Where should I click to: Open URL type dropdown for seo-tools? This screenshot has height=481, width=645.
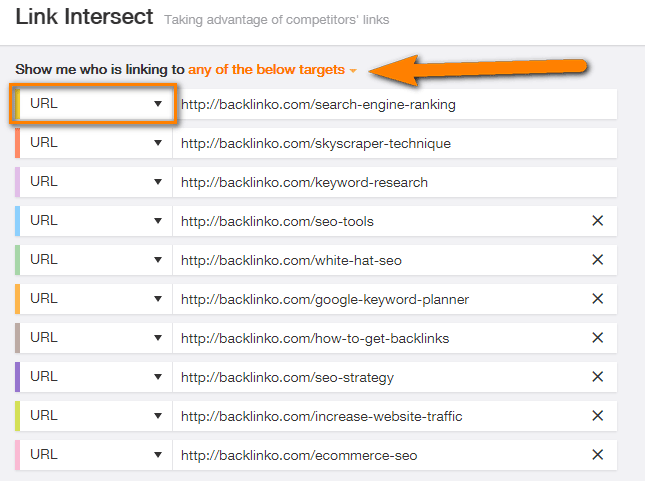click(x=95, y=221)
